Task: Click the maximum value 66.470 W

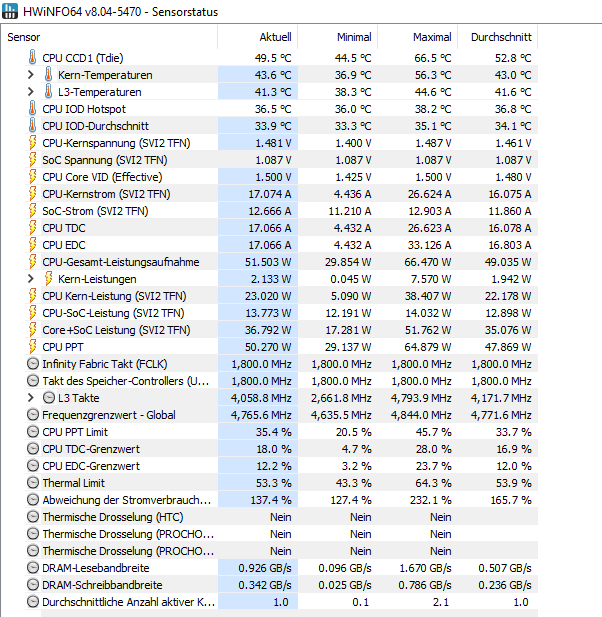Action: (428, 262)
